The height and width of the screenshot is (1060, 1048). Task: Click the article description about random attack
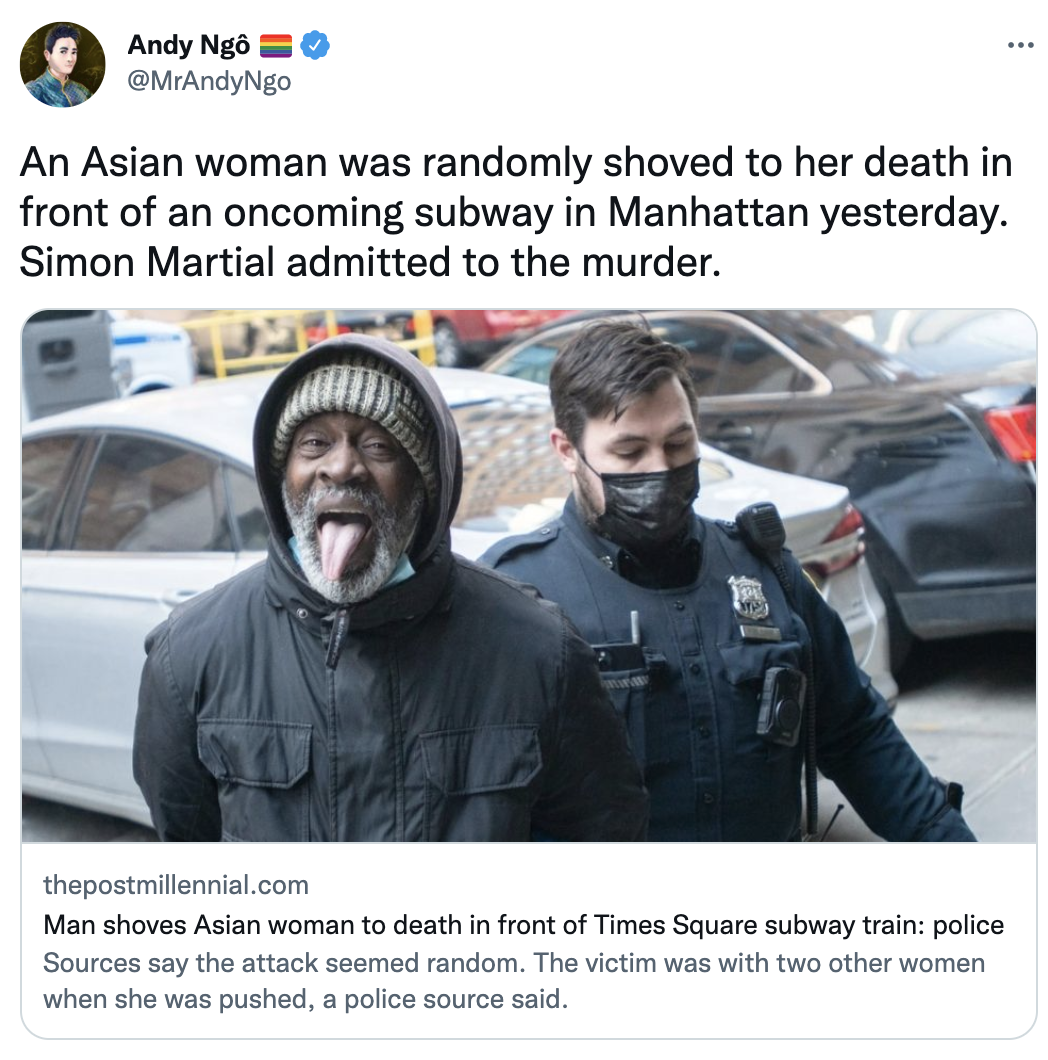click(514, 981)
